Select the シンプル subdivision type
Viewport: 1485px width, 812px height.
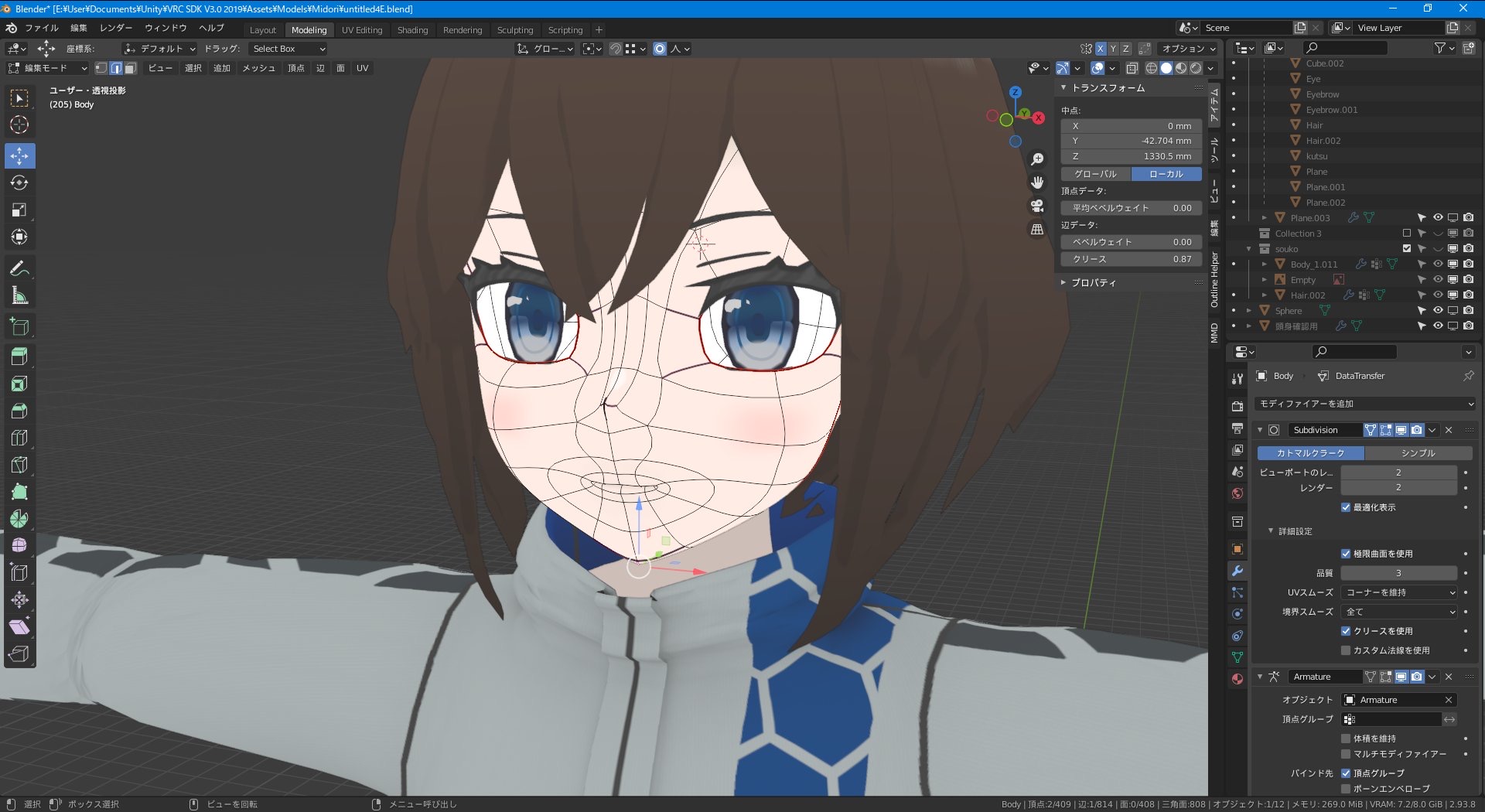tap(1418, 453)
